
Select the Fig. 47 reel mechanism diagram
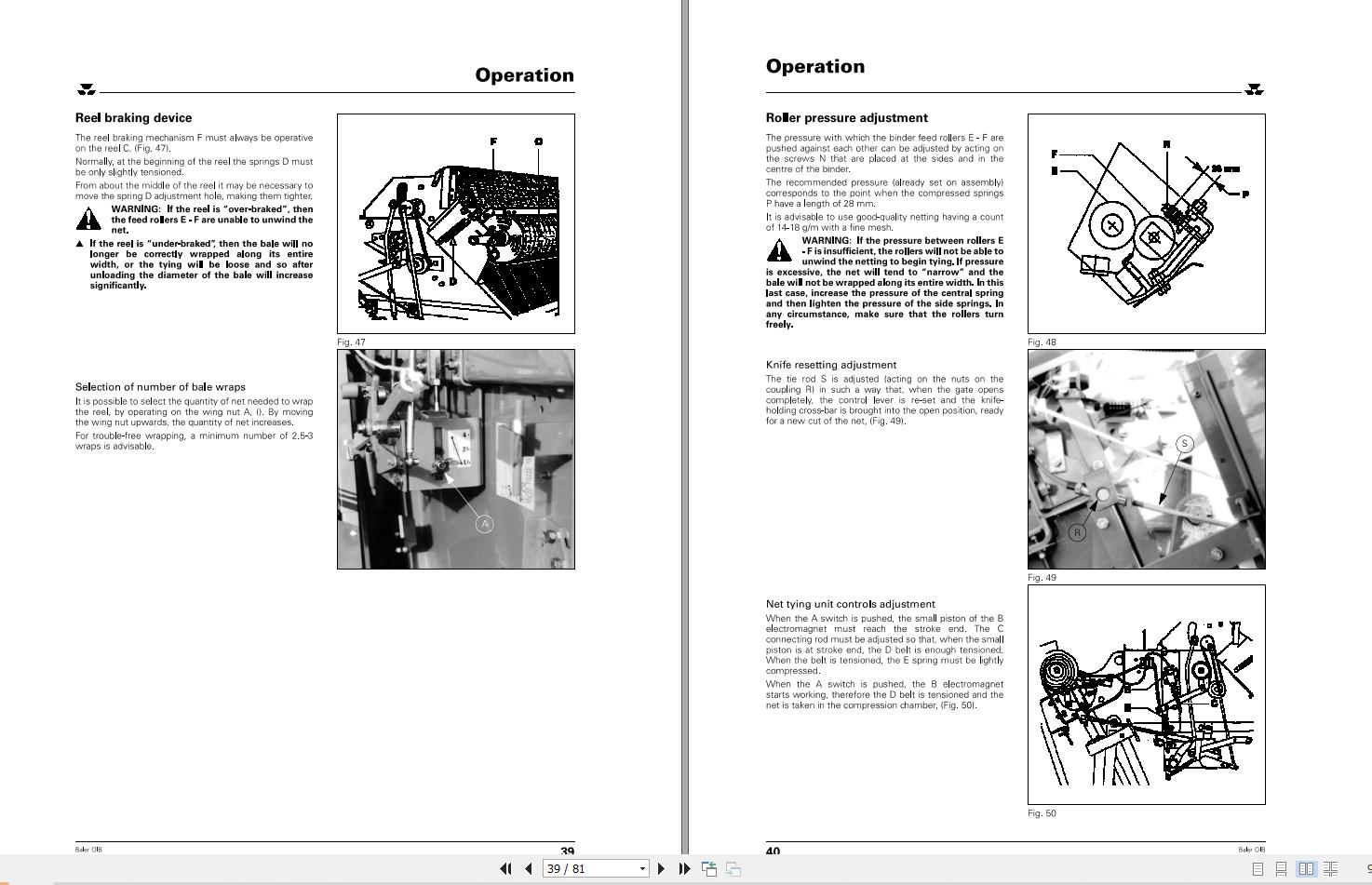pos(455,222)
